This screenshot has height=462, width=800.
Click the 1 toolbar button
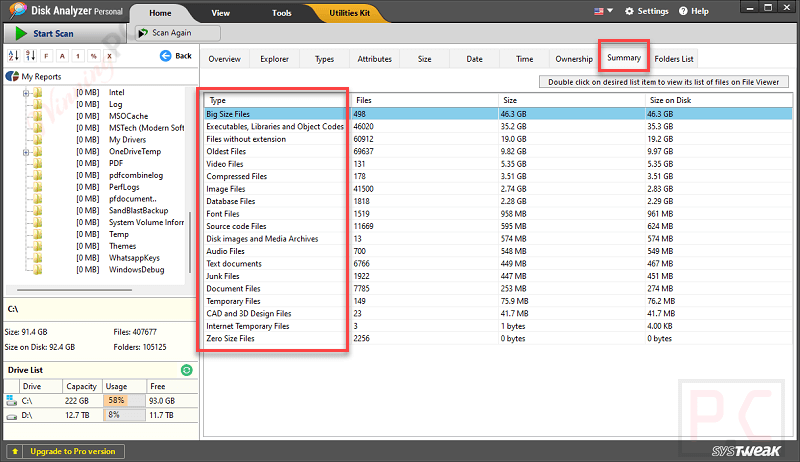click(x=78, y=56)
